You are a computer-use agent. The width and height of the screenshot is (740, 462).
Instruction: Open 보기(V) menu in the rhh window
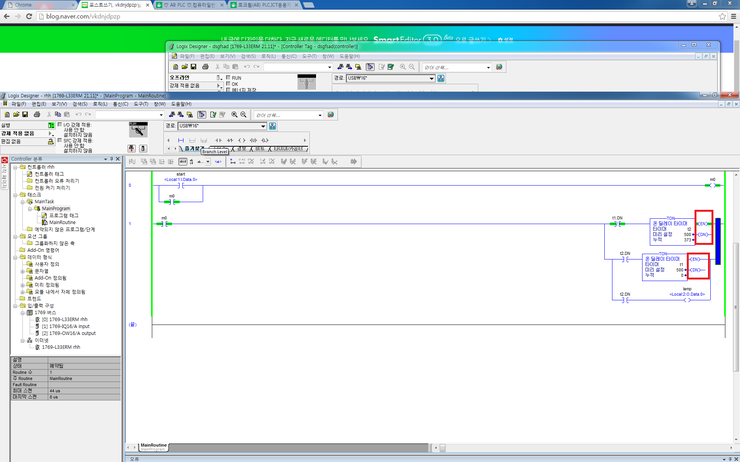click(59, 103)
